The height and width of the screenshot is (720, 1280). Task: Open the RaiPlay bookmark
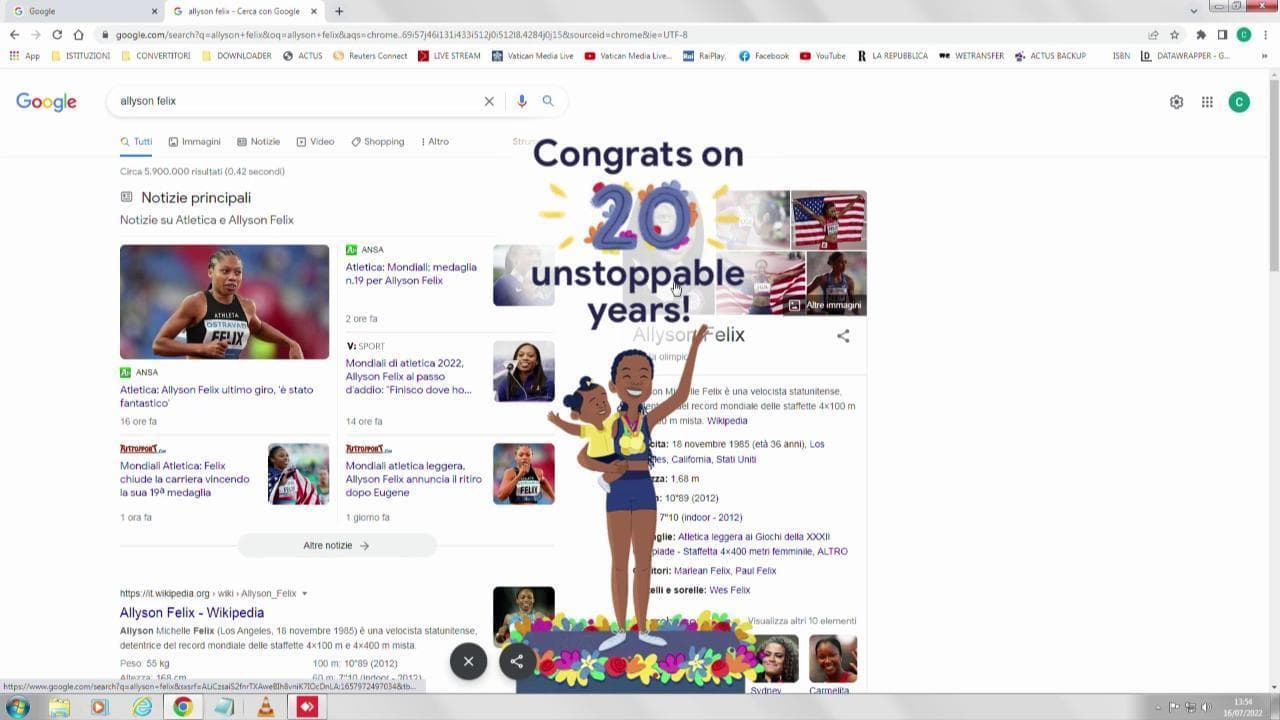(704, 56)
